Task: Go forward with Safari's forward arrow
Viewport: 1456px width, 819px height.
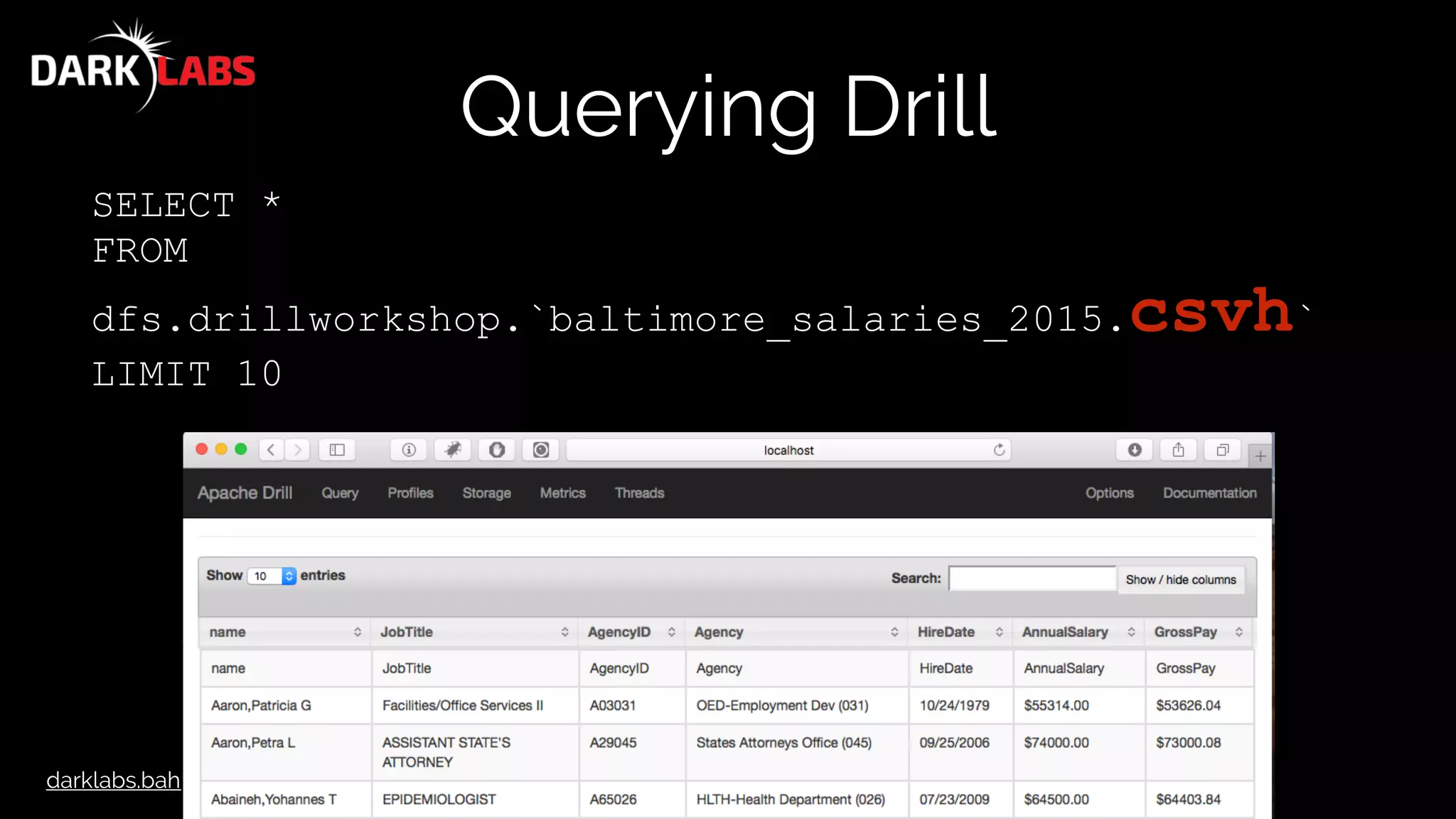Action: (x=298, y=450)
